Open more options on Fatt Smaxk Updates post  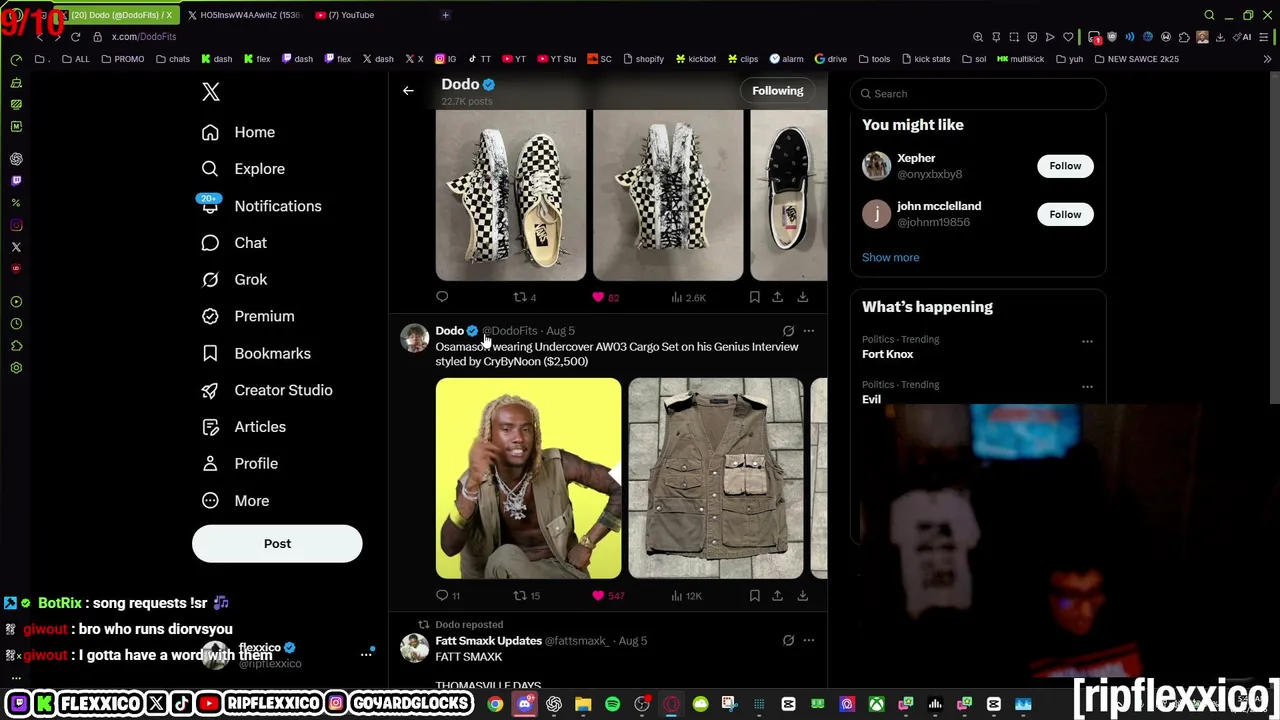(x=808, y=641)
